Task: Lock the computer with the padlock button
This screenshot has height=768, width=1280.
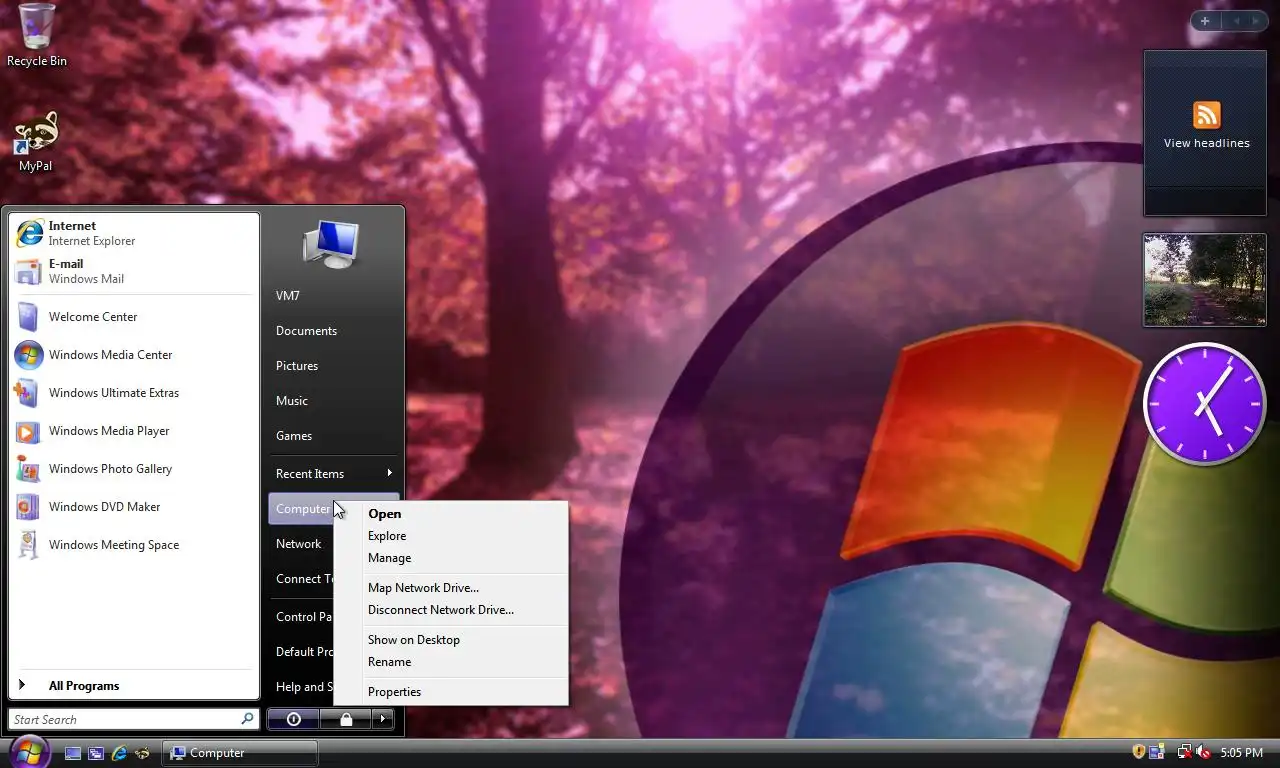Action: pyautogui.click(x=345, y=719)
